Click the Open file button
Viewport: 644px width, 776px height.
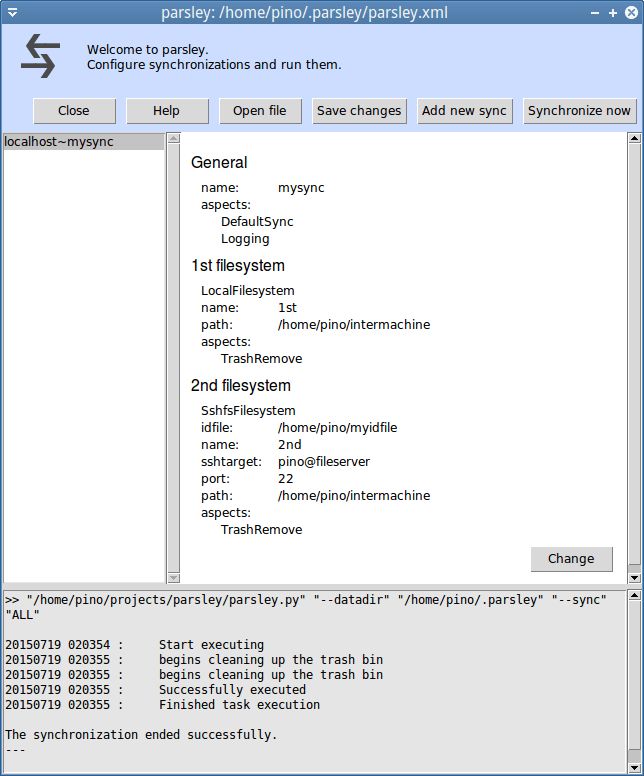[259, 111]
